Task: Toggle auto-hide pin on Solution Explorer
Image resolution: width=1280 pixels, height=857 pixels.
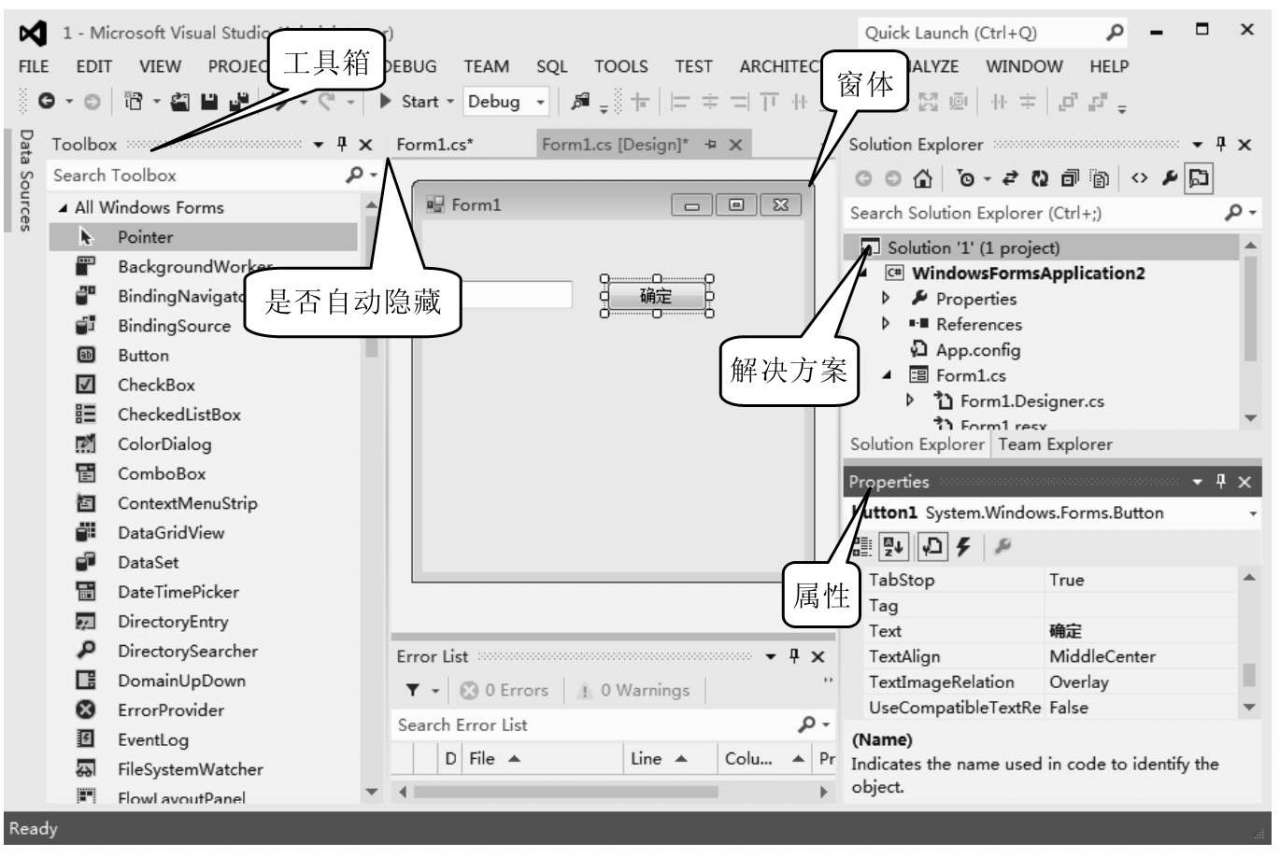Action: click(x=1220, y=144)
